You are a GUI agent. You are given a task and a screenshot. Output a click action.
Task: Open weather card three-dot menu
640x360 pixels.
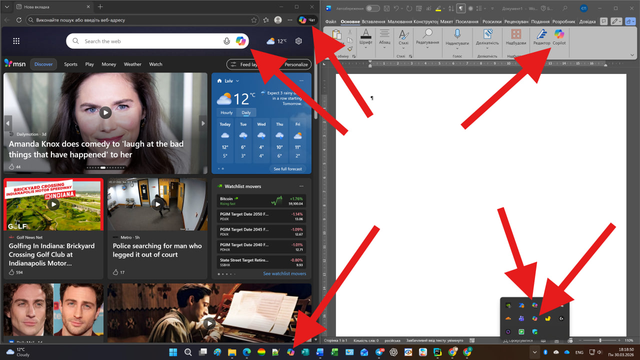(302, 81)
